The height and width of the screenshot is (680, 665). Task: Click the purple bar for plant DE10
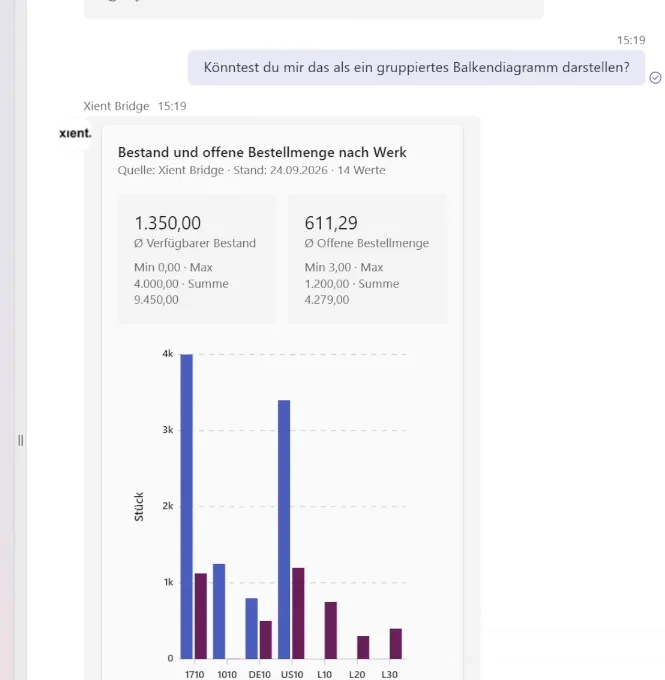[266, 640]
